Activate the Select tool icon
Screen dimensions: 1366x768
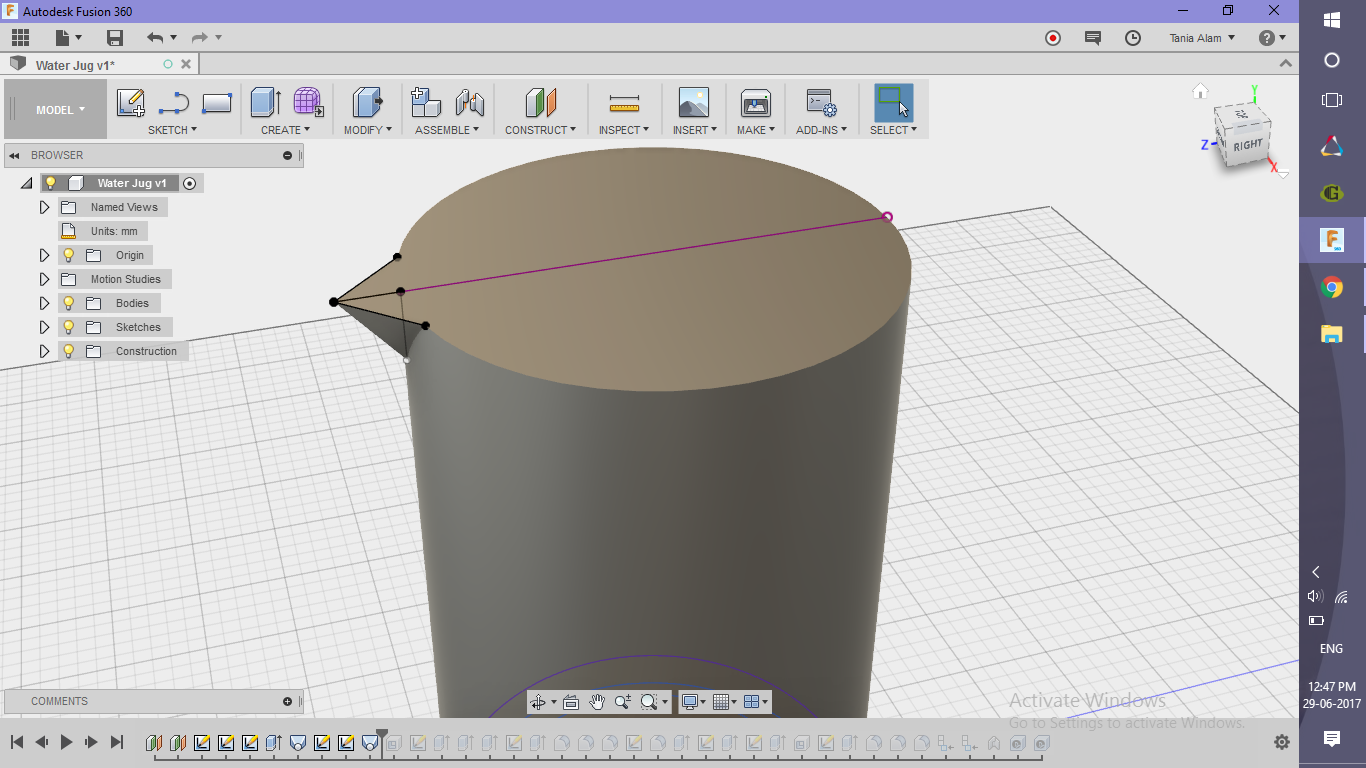pyautogui.click(x=893, y=103)
